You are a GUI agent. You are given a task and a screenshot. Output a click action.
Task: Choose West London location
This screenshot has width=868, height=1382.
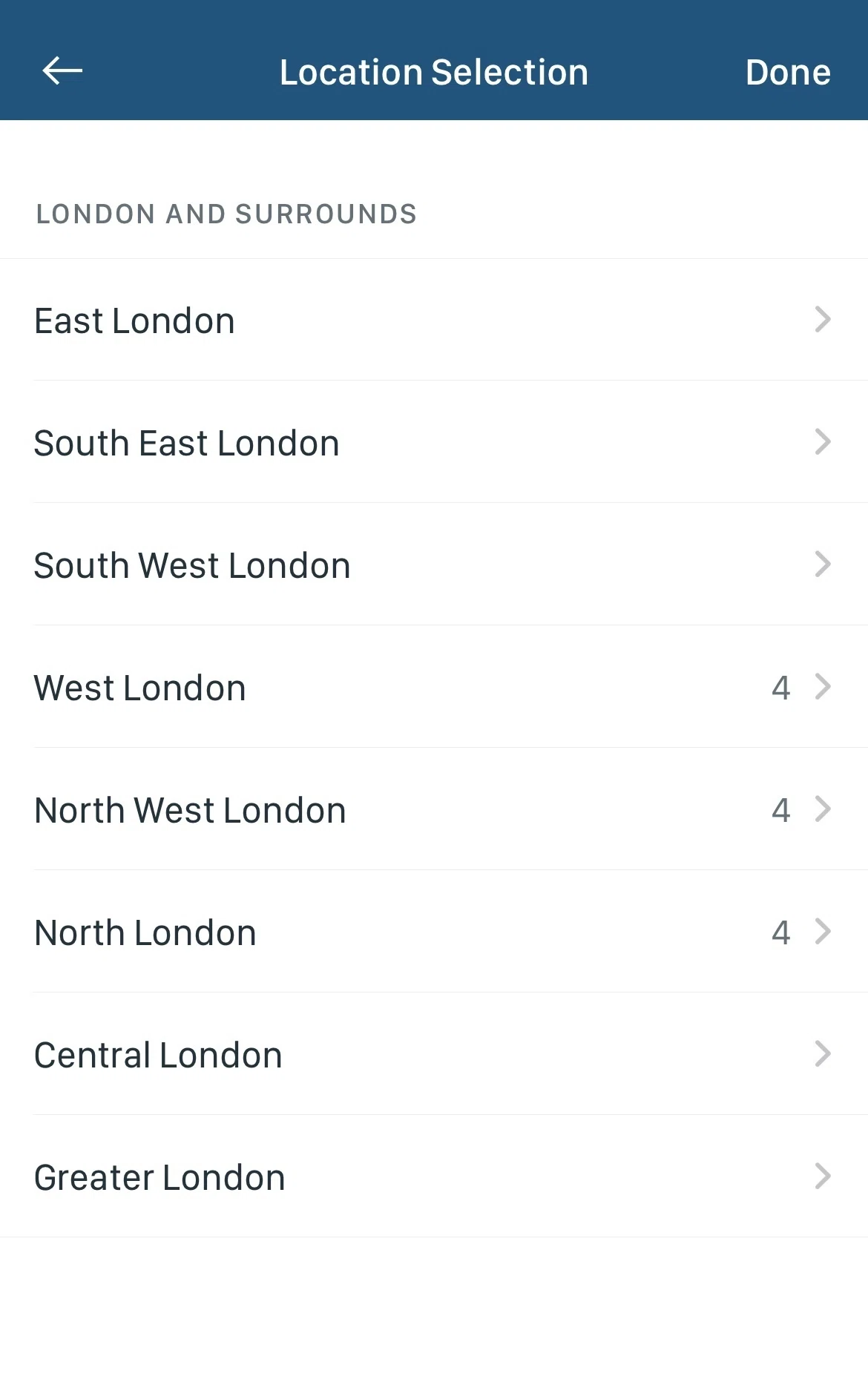pos(140,688)
